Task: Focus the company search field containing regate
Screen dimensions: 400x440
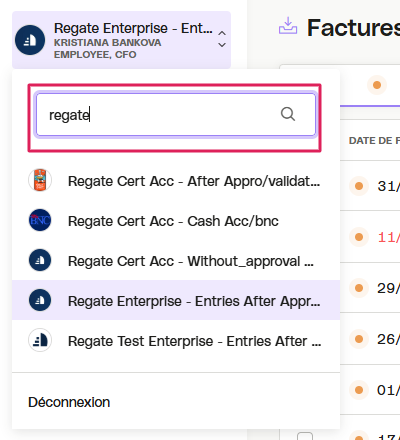Action: tap(176, 115)
